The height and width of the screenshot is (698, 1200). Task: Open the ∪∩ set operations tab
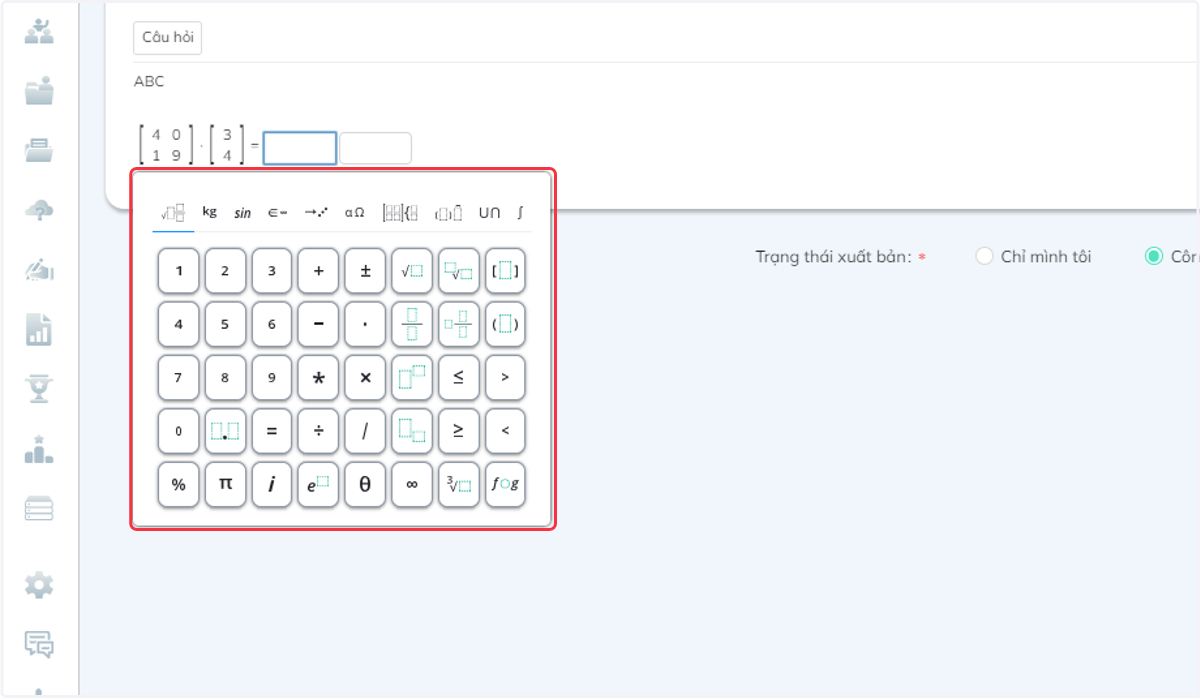tap(489, 212)
